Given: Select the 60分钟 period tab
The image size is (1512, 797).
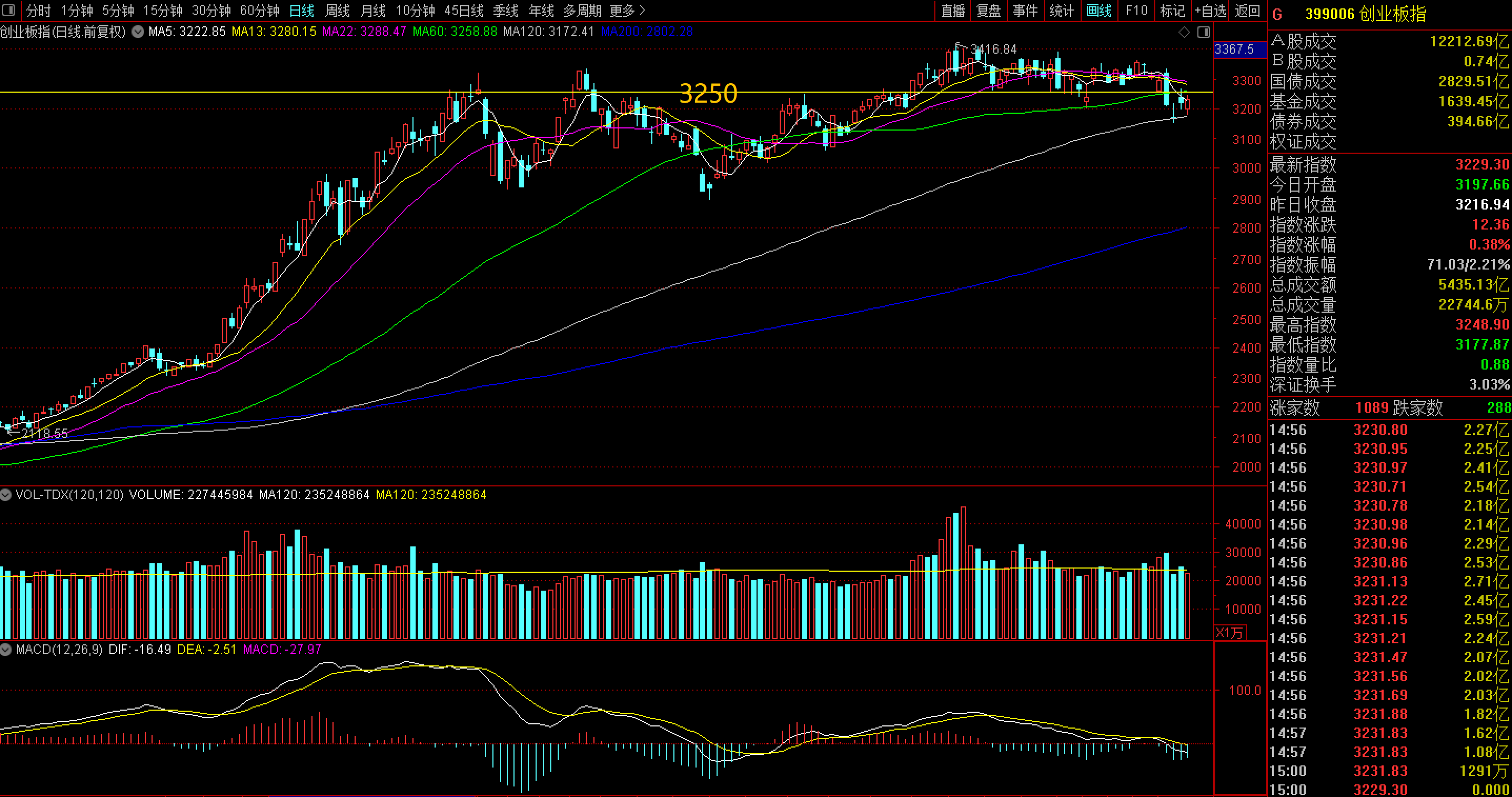Looking at the screenshot, I should (x=259, y=11).
